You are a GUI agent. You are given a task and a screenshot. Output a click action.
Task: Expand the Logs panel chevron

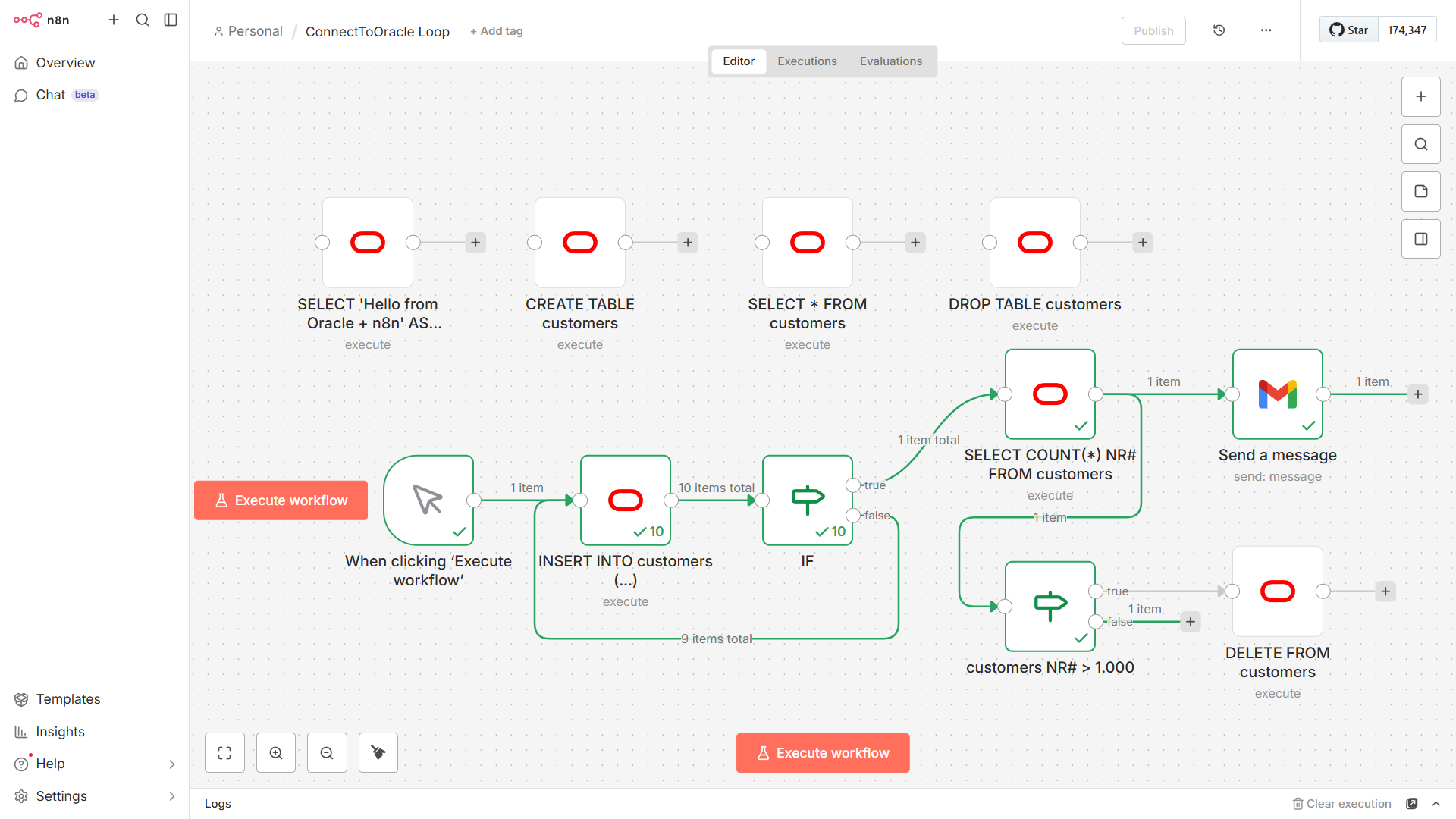coord(1436,804)
